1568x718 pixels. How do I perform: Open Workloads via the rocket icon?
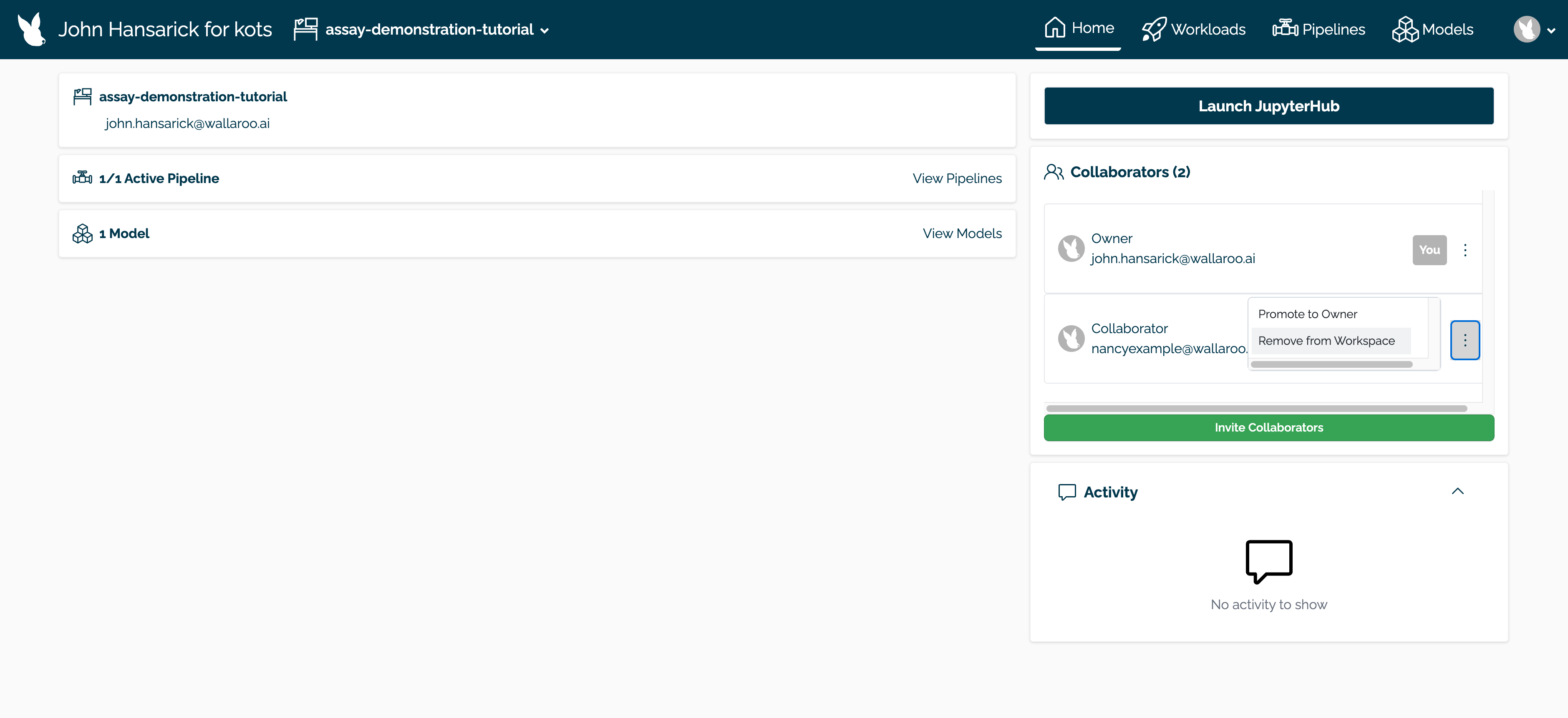click(1154, 28)
